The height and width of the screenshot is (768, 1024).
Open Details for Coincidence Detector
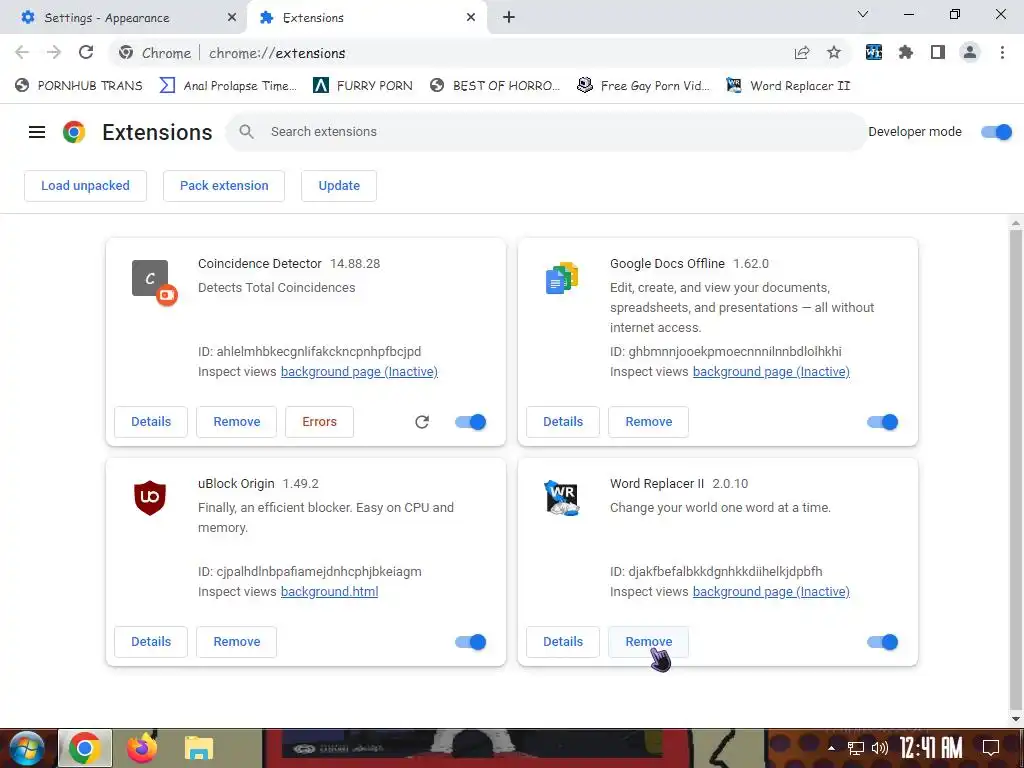(151, 422)
